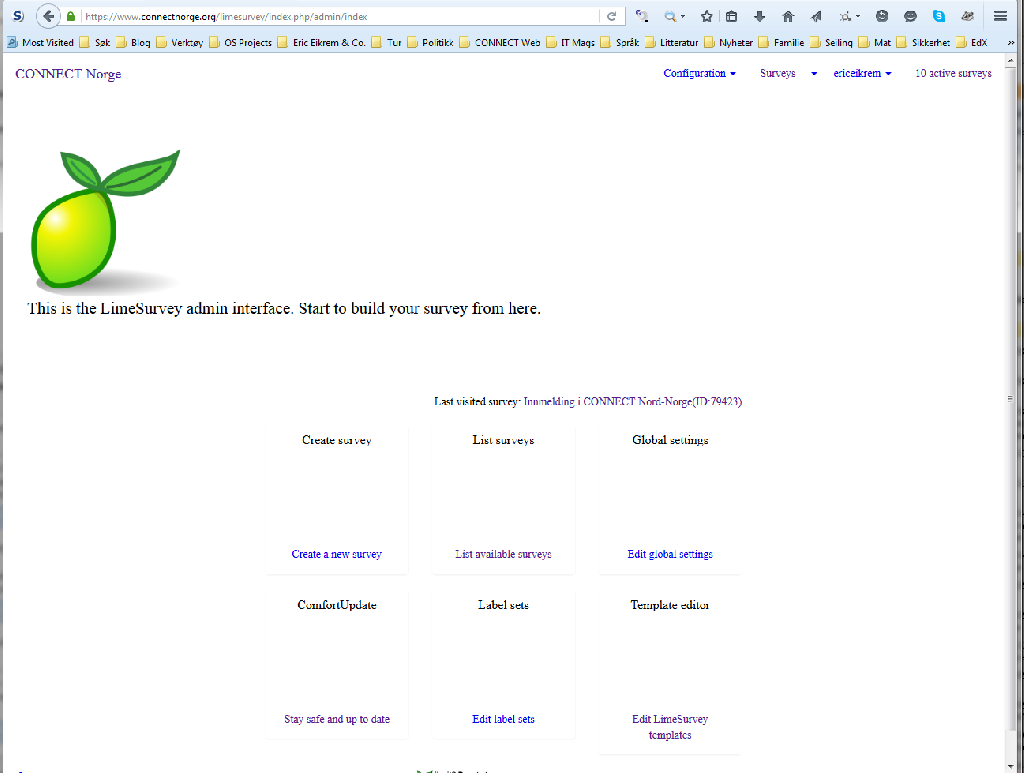Click the S icon at toolbar start
This screenshot has width=1024, height=773.
tap(18, 16)
